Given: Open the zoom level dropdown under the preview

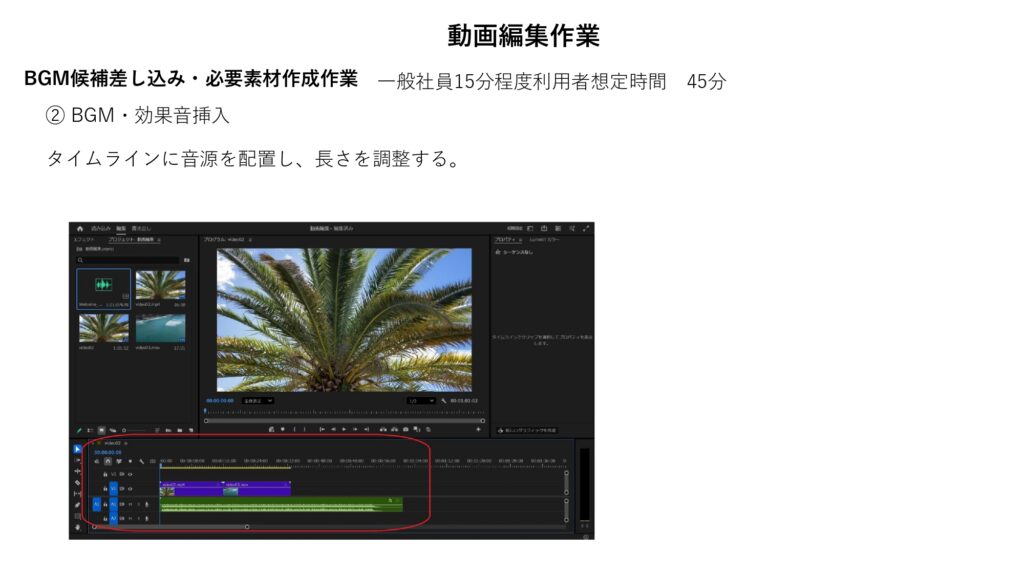Looking at the screenshot, I should pos(256,400).
